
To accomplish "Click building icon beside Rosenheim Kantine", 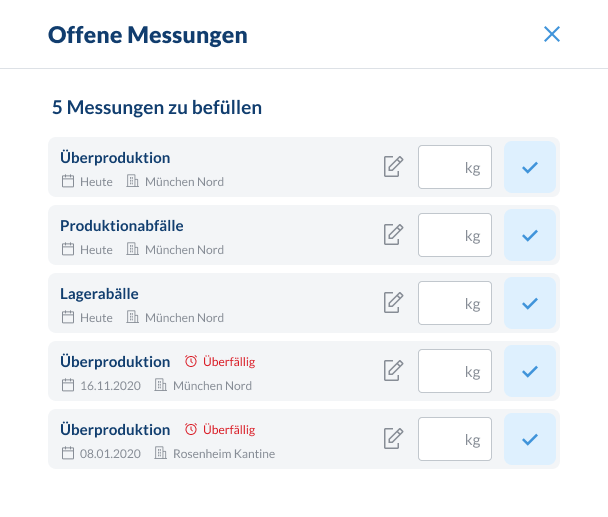I will pyautogui.click(x=160, y=453).
